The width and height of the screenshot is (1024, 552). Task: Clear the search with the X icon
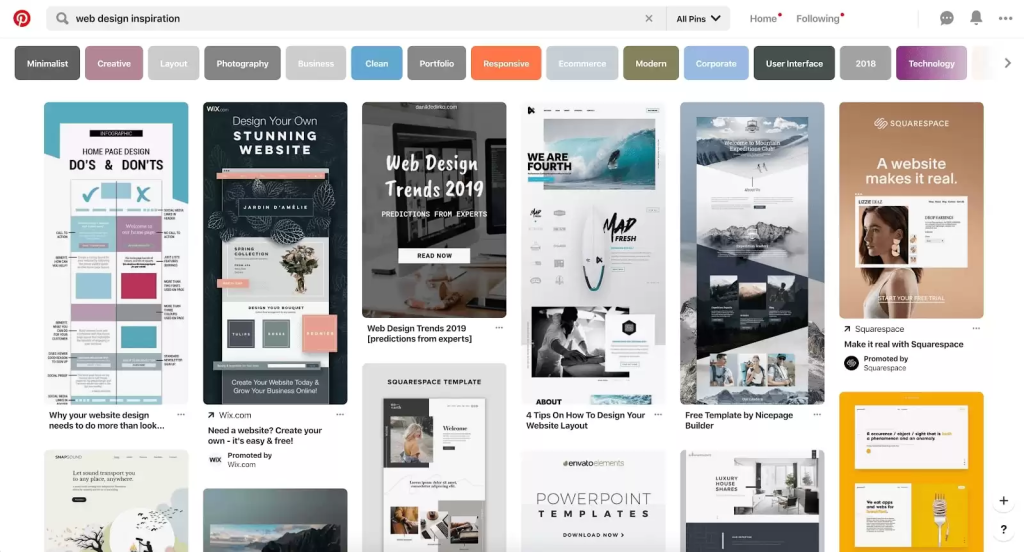point(648,18)
